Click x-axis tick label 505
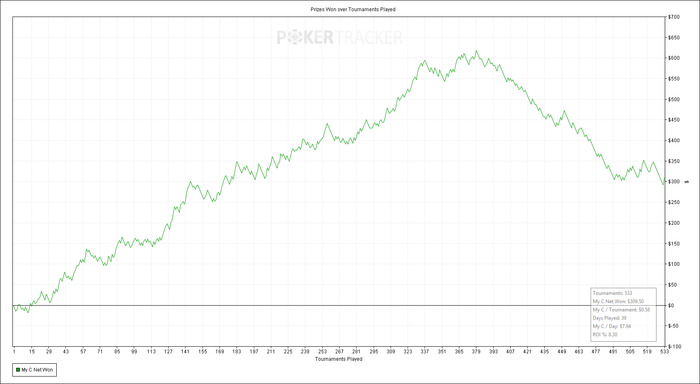Image resolution: width=700 pixels, height=384 pixels. click(630, 351)
